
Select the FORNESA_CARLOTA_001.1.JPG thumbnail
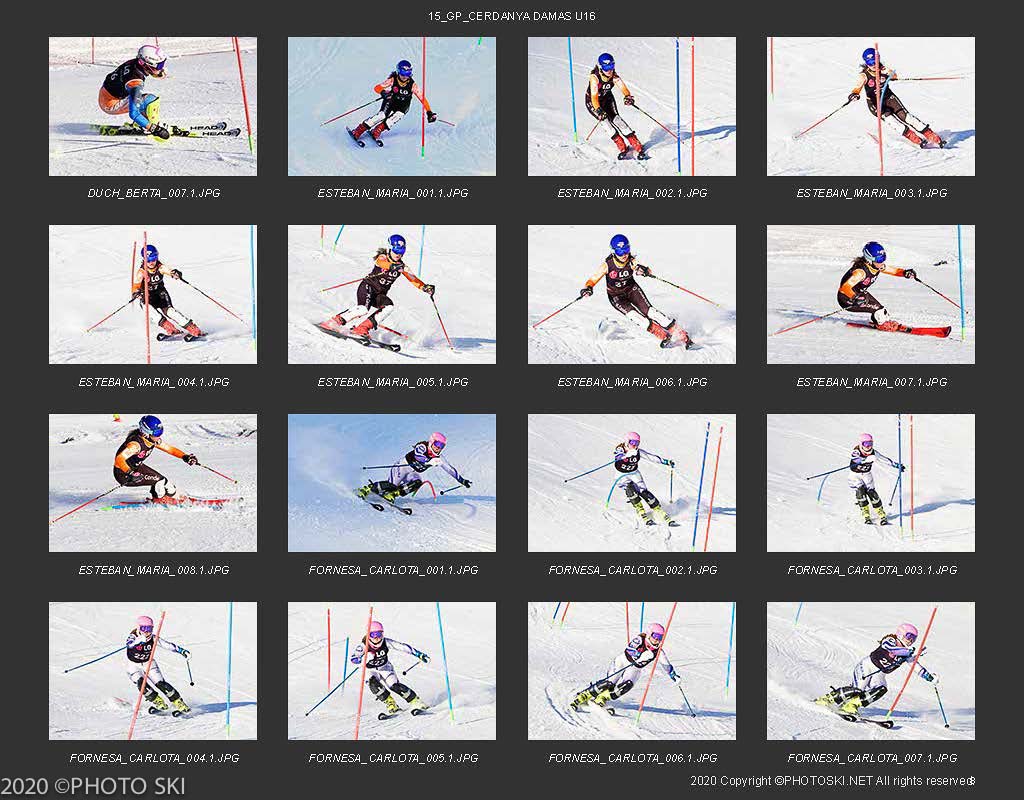[392, 483]
